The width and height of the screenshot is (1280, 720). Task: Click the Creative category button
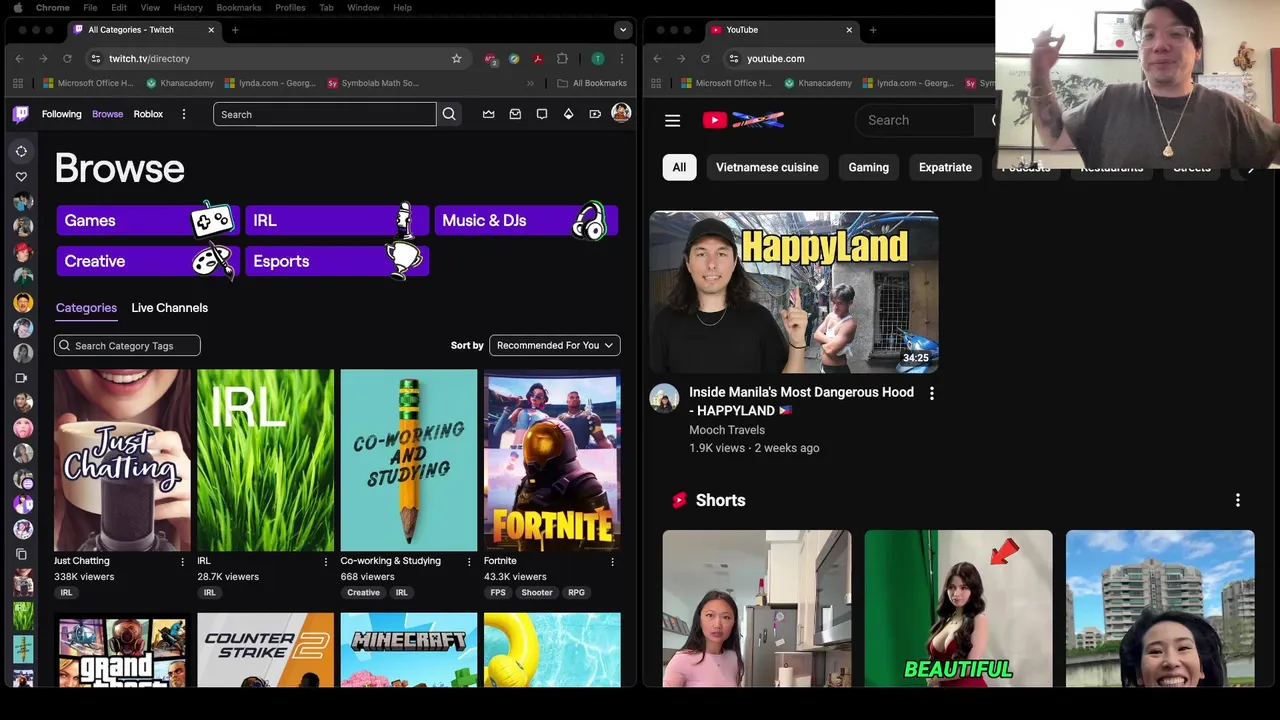(146, 261)
